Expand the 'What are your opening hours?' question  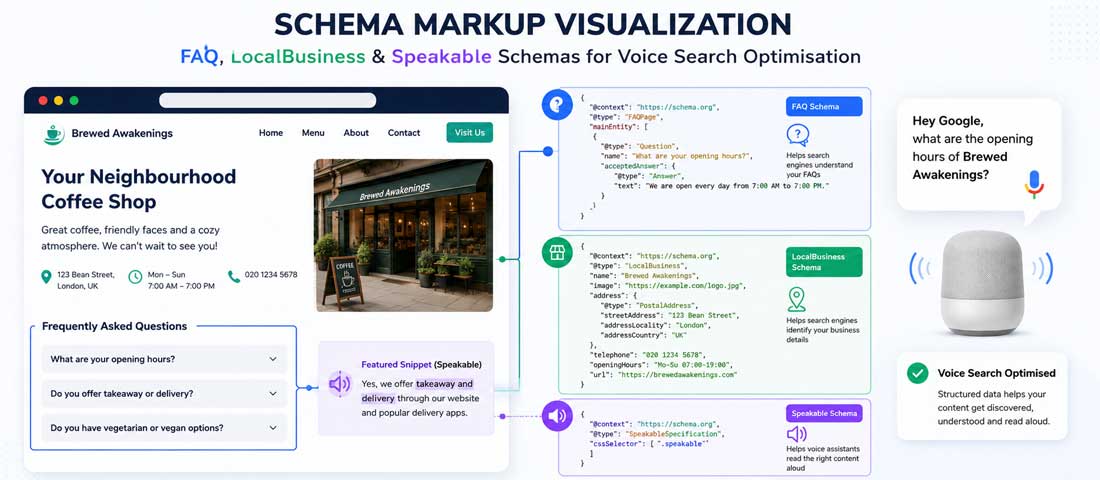pyautogui.click(x=164, y=359)
